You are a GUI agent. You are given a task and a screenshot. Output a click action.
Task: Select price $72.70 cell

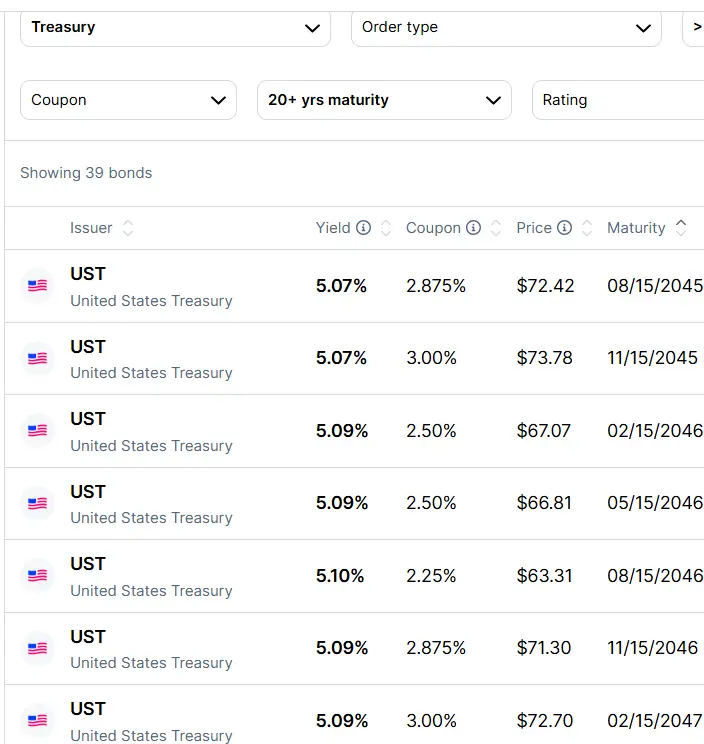click(545, 721)
